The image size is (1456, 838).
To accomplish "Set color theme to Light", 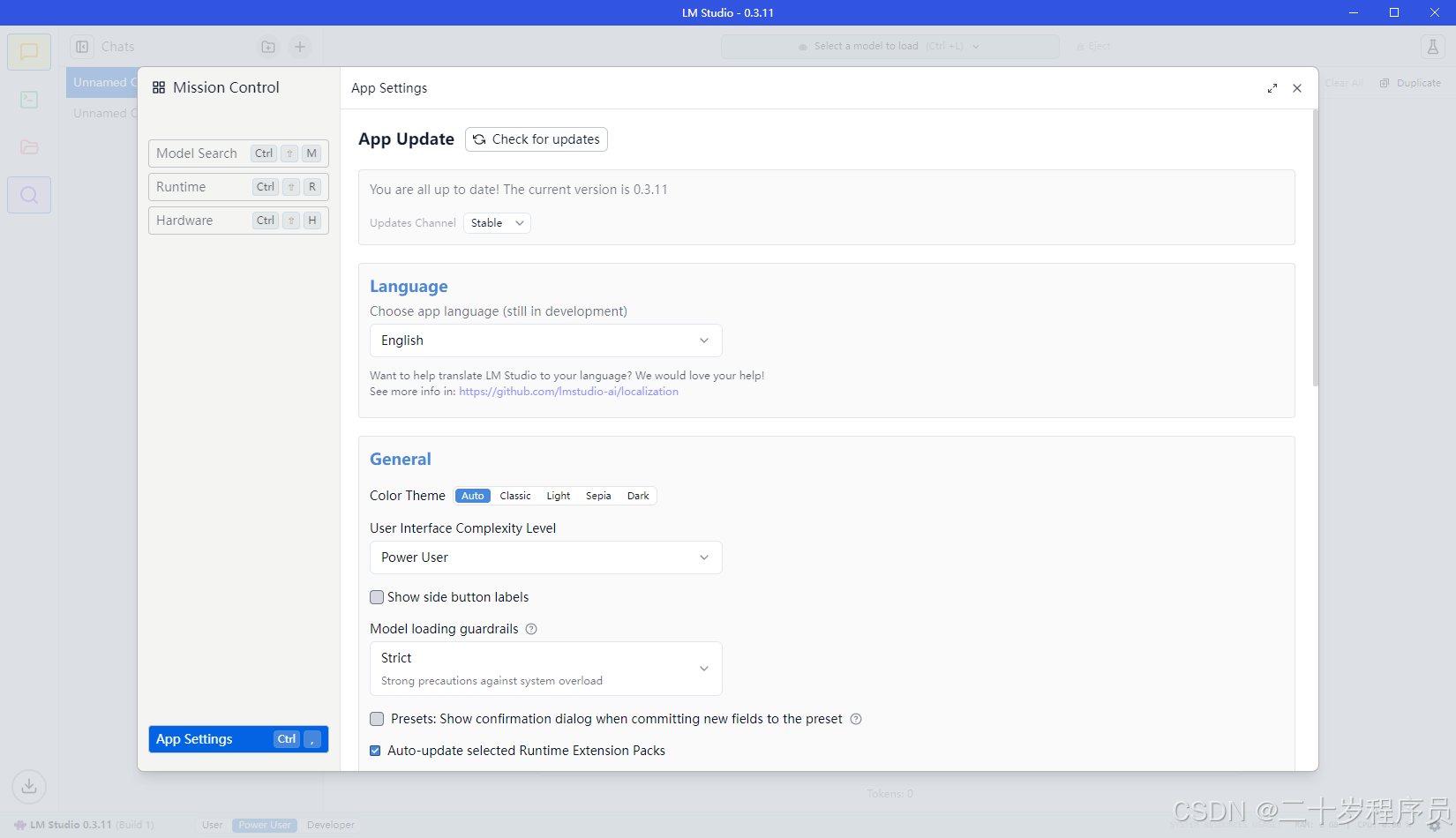I will (559, 496).
